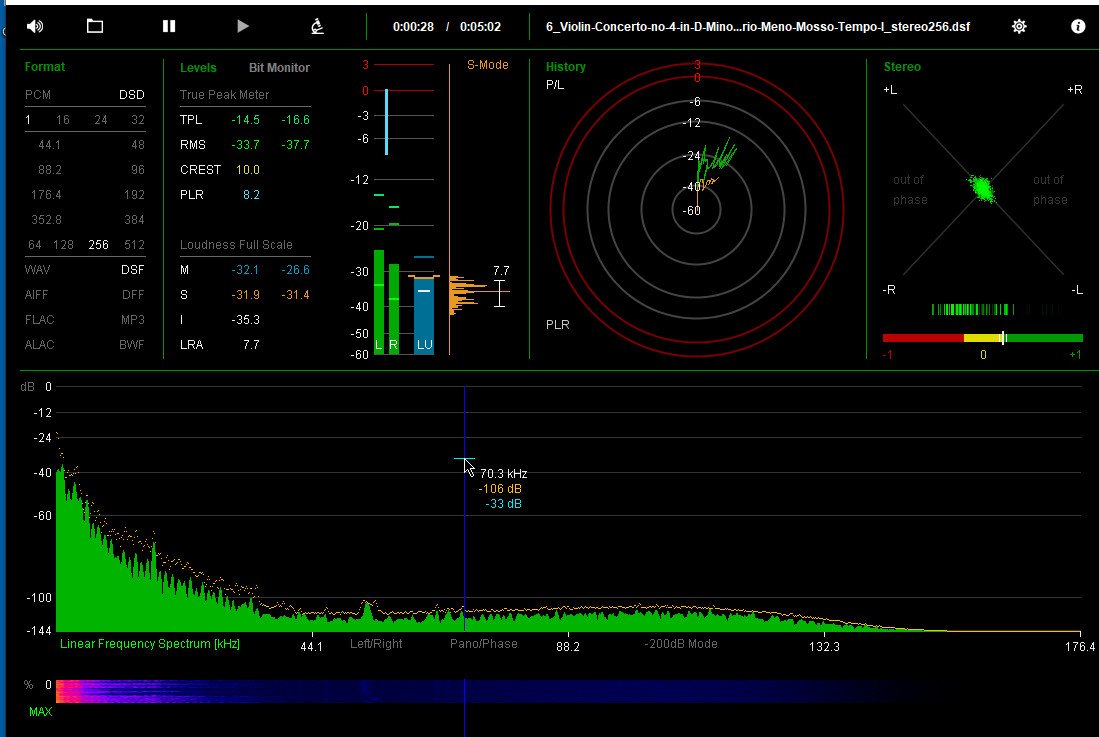Toggle S-Mode loudness display

click(488, 65)
